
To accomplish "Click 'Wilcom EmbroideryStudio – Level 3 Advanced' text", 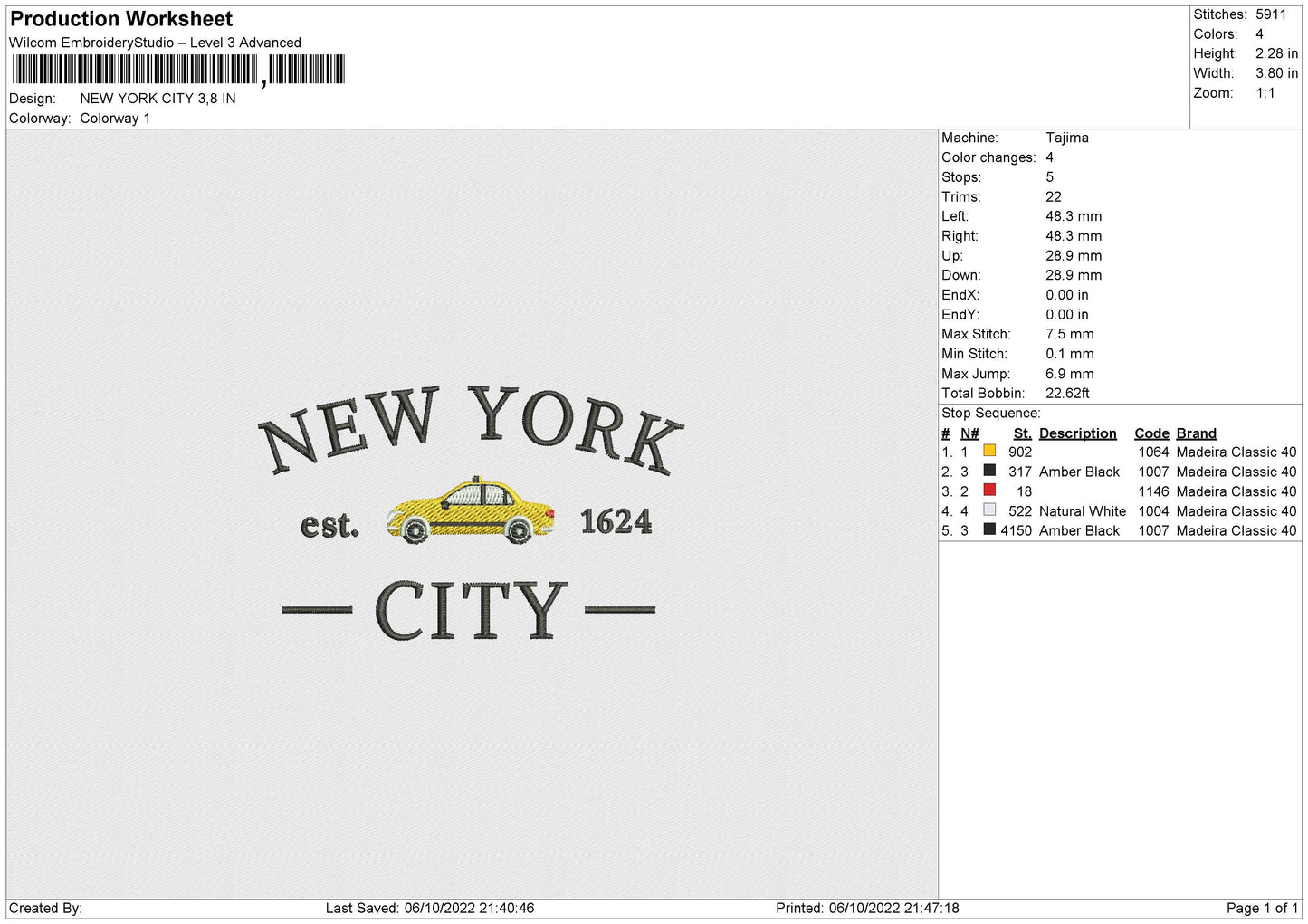I will coord(155,43).
